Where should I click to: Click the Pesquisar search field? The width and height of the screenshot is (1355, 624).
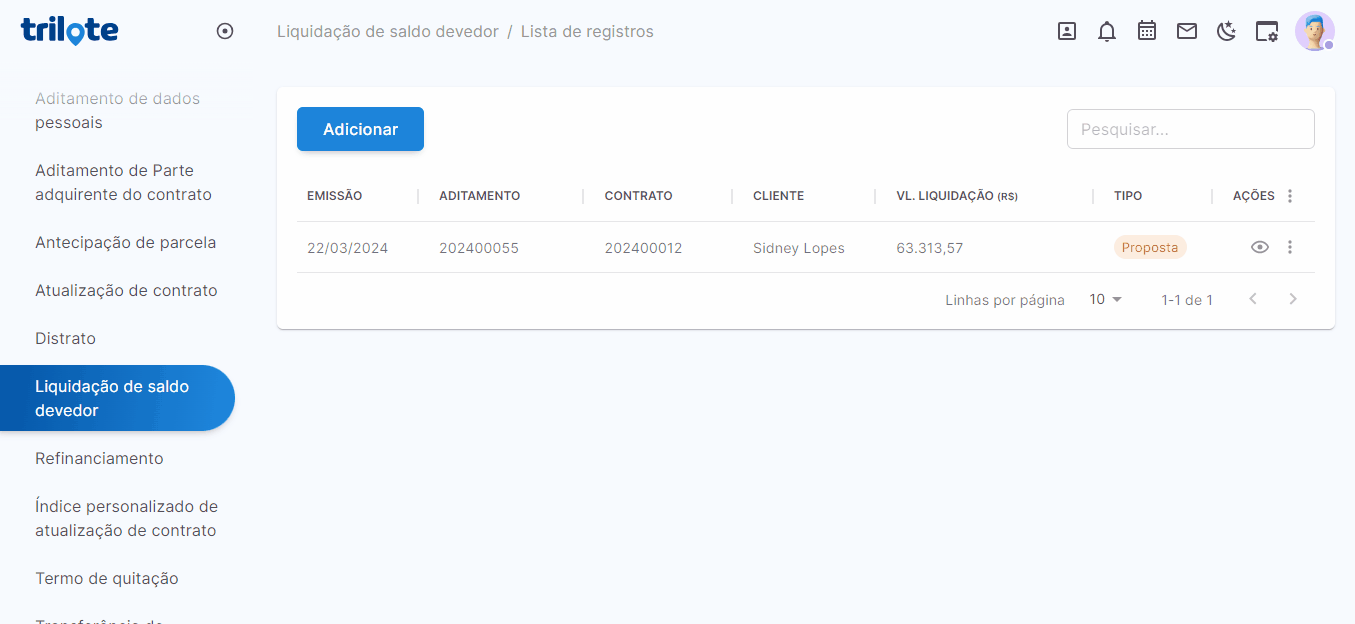pyautogui.click(x=1190, y=129)
